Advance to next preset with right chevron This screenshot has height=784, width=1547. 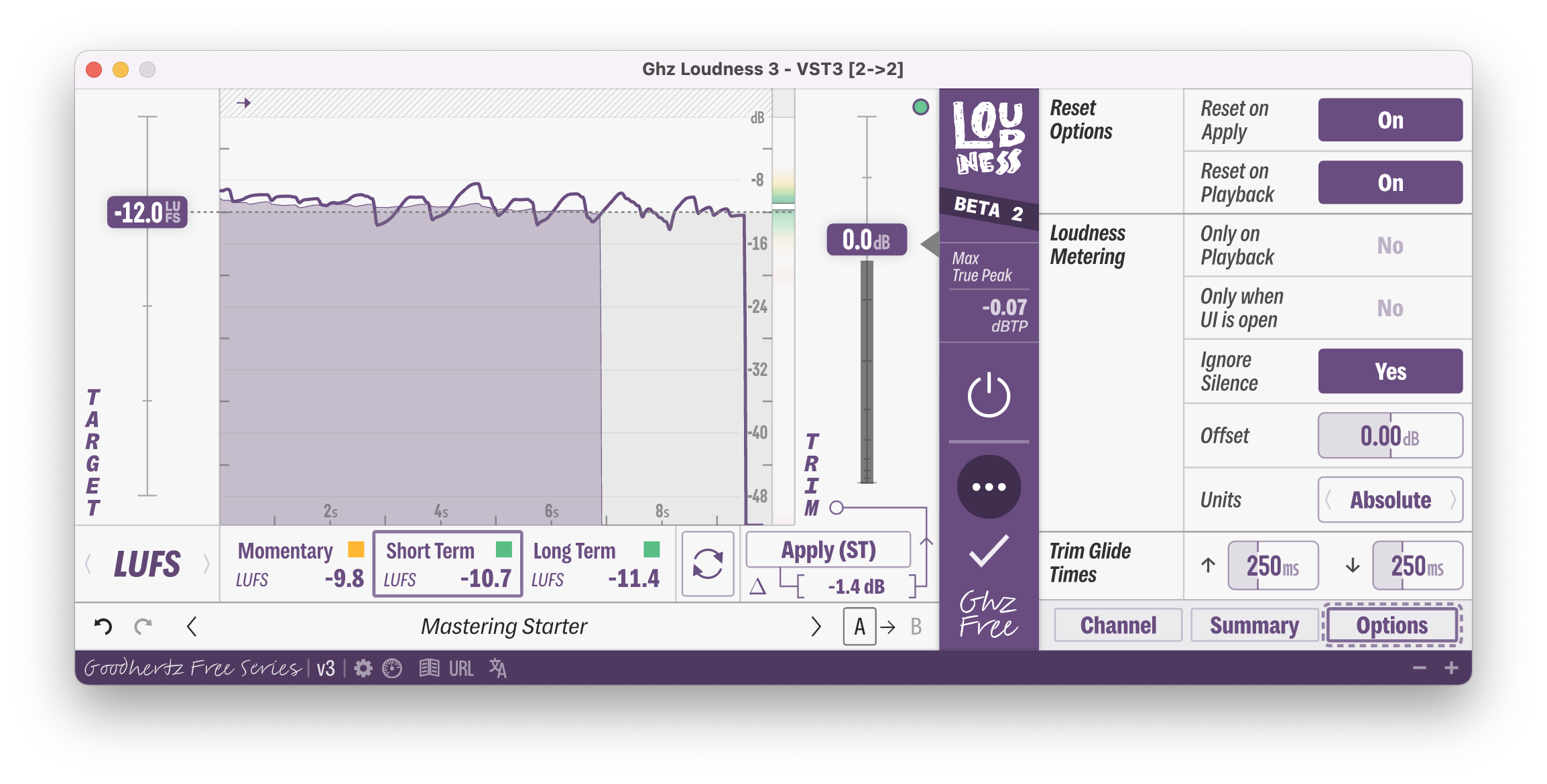tap(816, 626)
